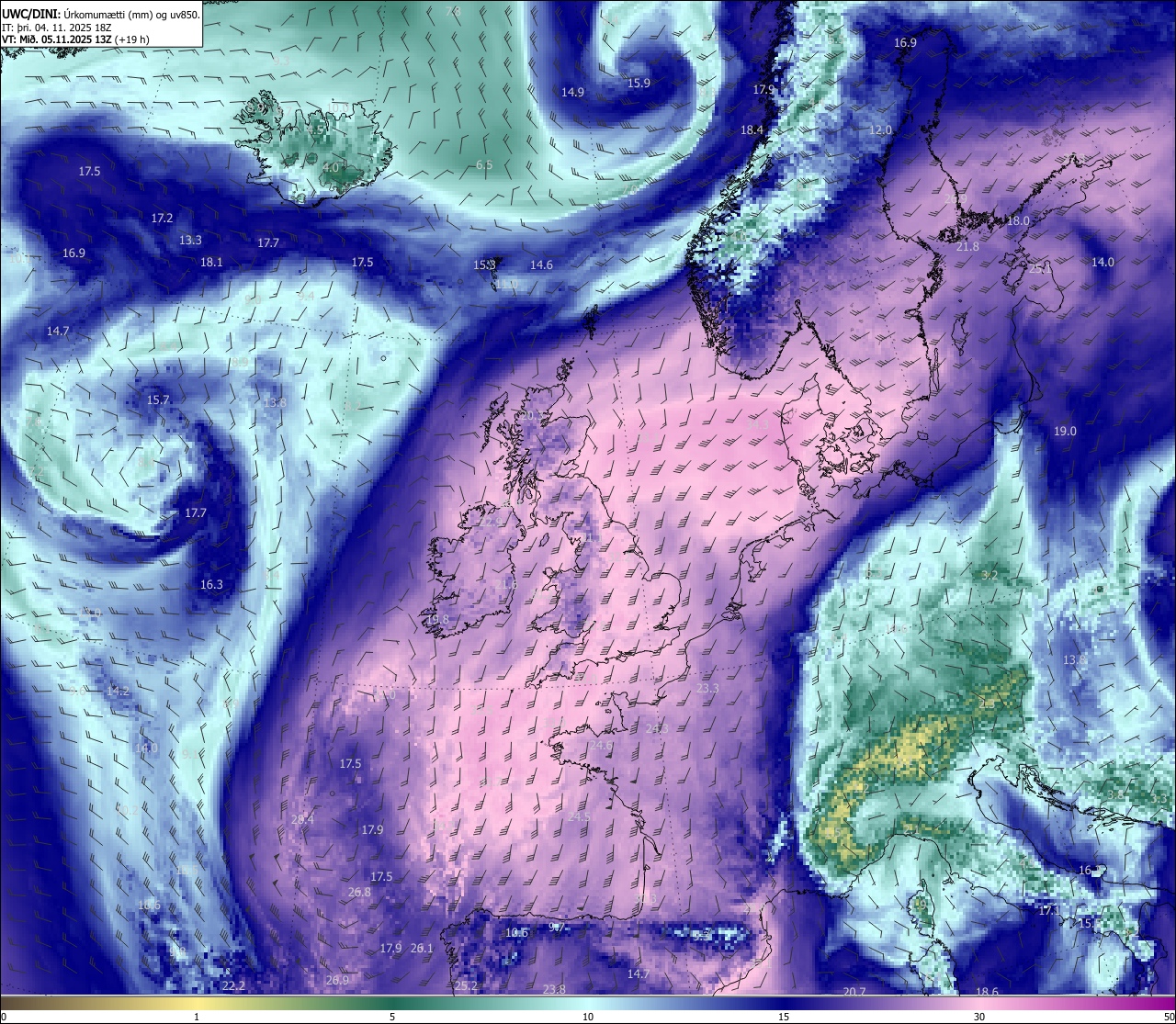Click the 14.6 value near the Faroe Islands
1176x1024 pixels.
point(541,265)
